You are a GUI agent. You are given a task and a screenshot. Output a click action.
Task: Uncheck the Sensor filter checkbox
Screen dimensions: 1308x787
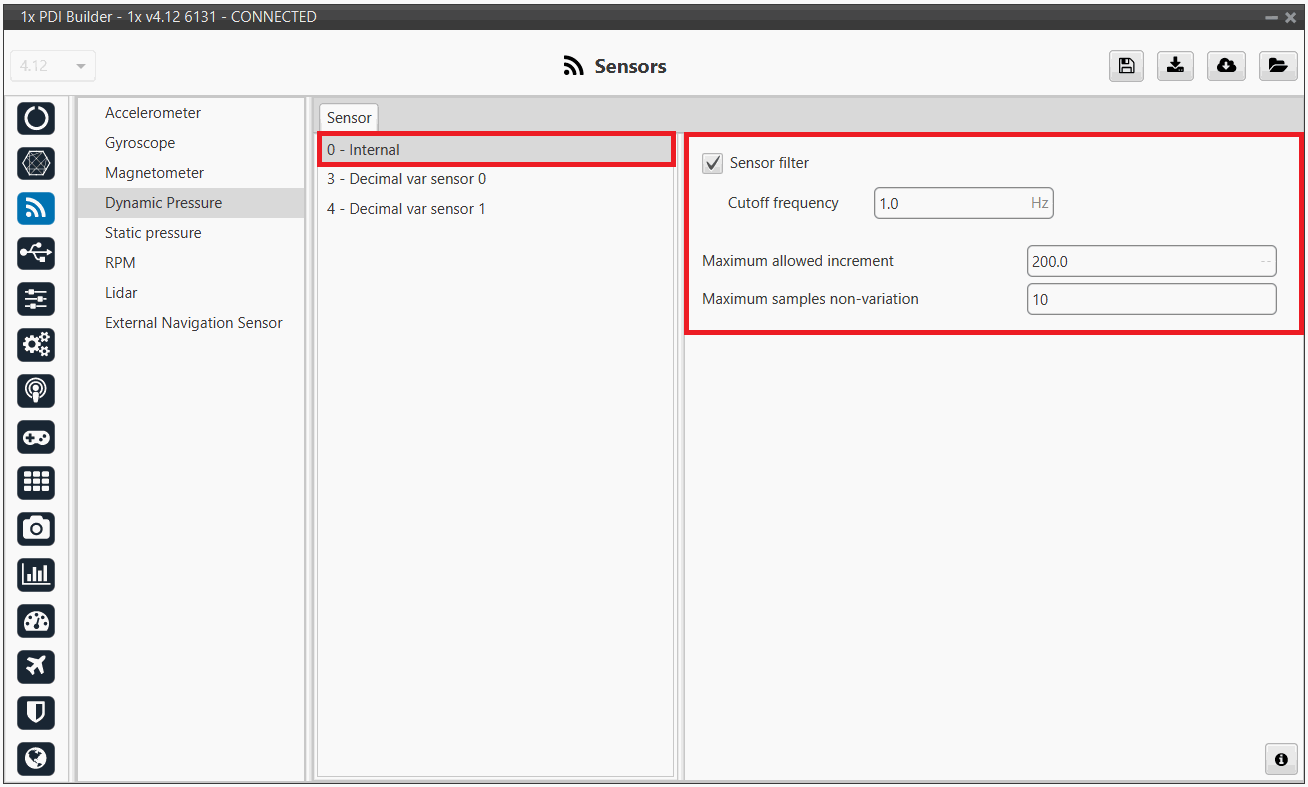713,163
